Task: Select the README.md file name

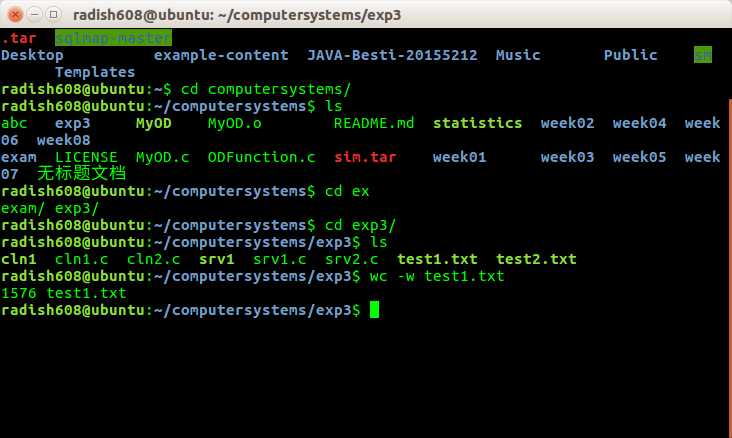Action: pyautogui.click(x=374, y=123)
